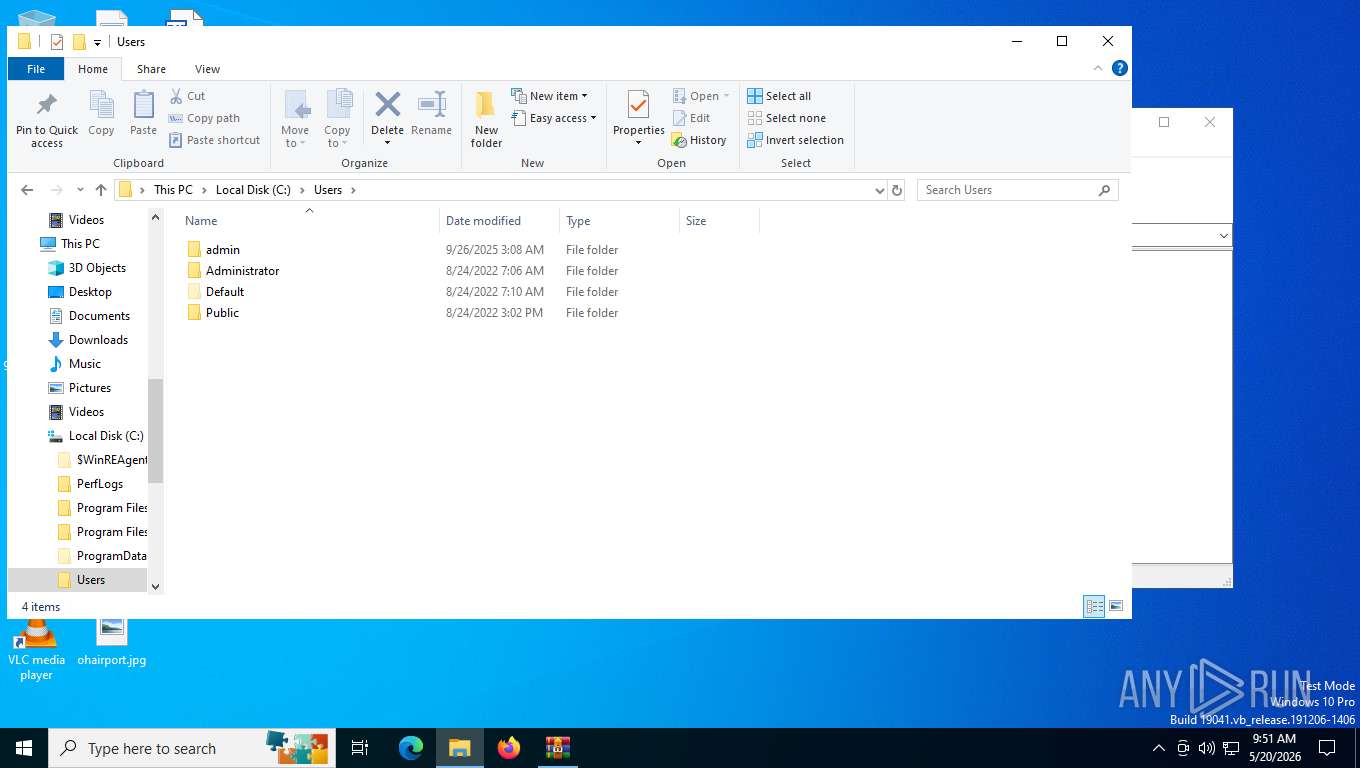Viewport: 1360px width, 768px height.
Task: Click the Paste ribbon icon
Action: (143, 104)
